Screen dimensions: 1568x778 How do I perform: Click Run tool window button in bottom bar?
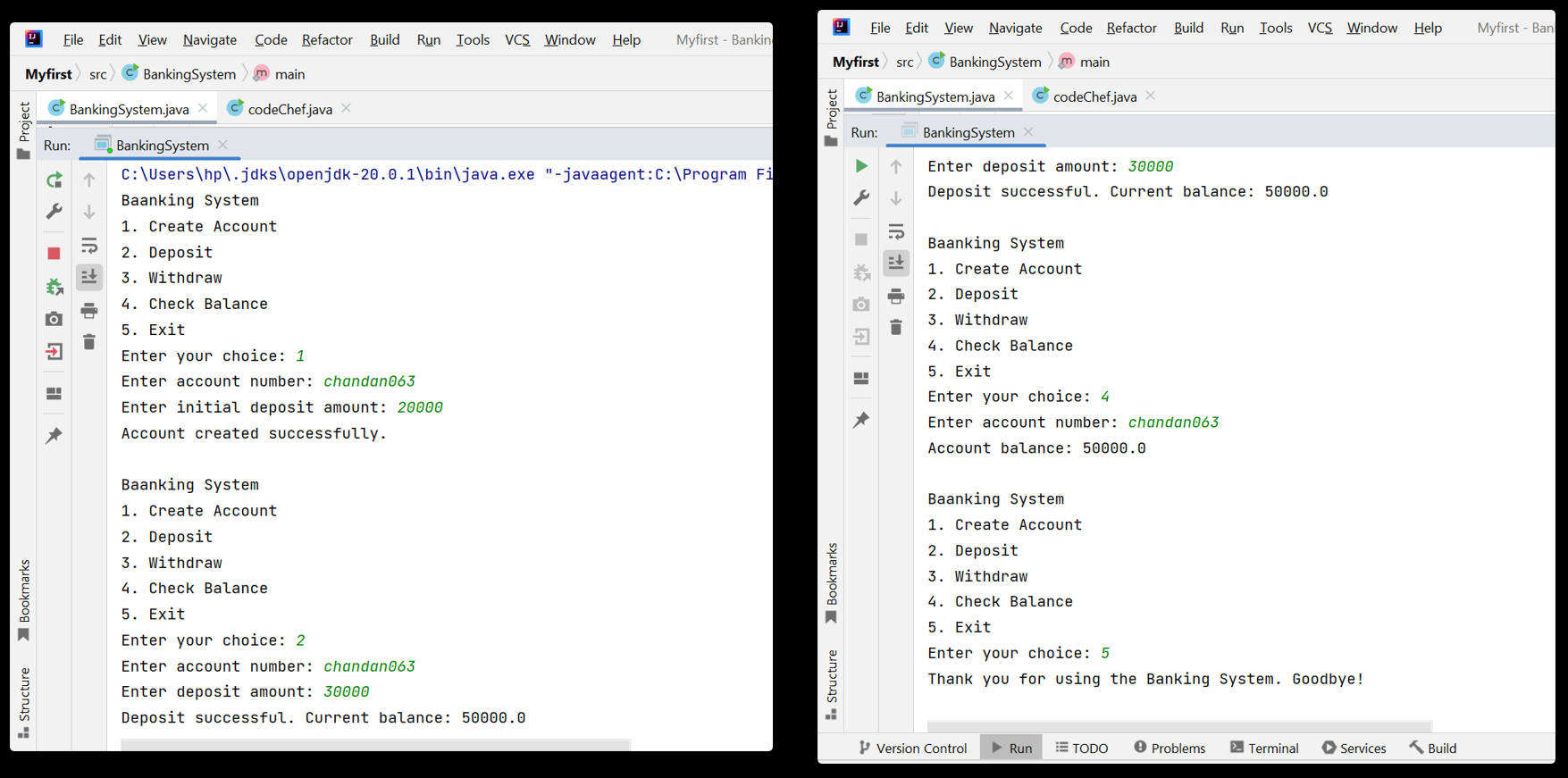tap(1011, 749)
